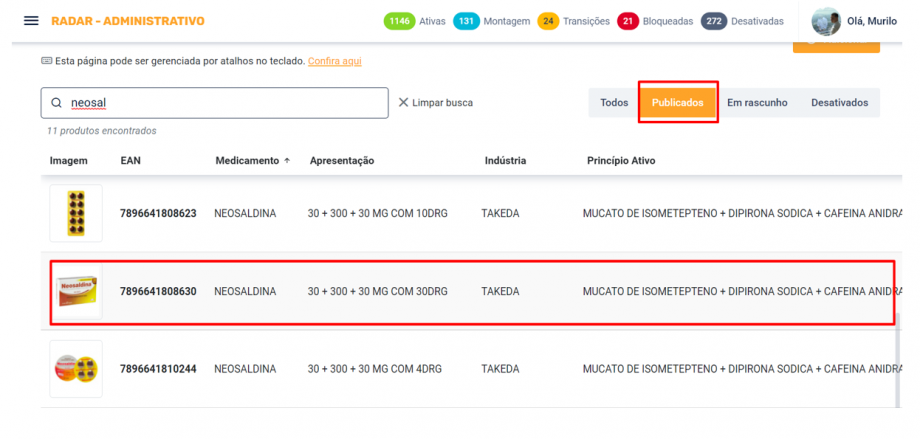The image size is (920, 439).
Task: Show the Desativados tab
Action: [x=839, y=103]
